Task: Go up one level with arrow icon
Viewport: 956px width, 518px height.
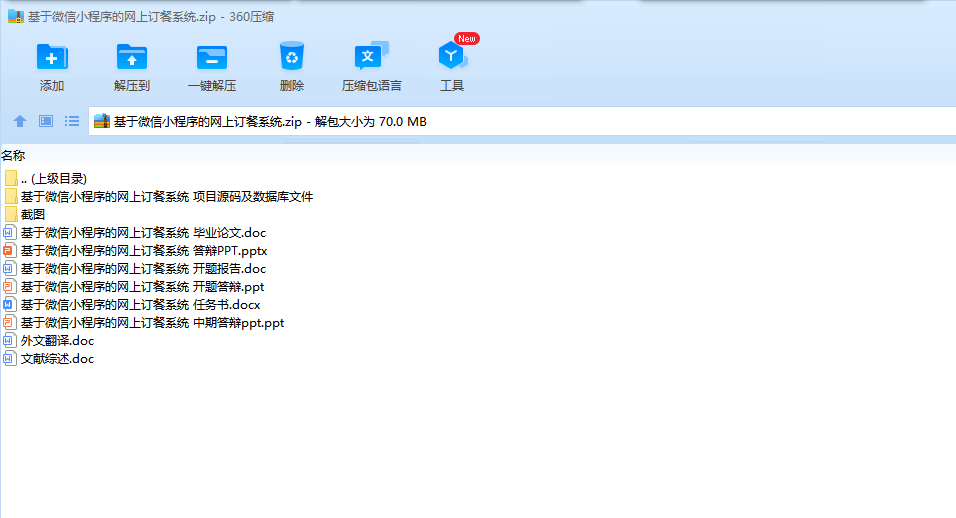Action: pyautogui.click(x=20, y=121)
